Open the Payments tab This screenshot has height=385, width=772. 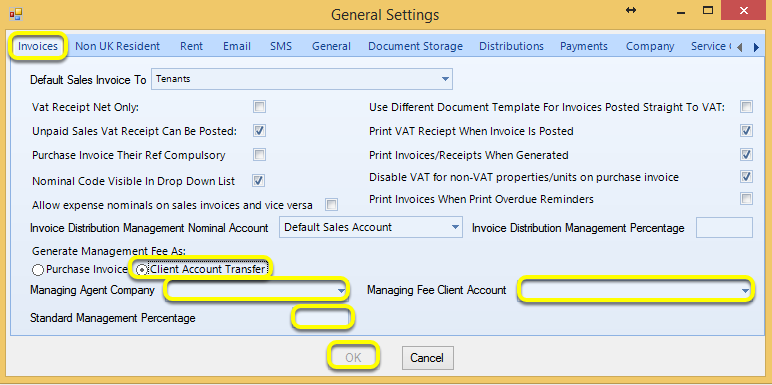coord(584,46)
